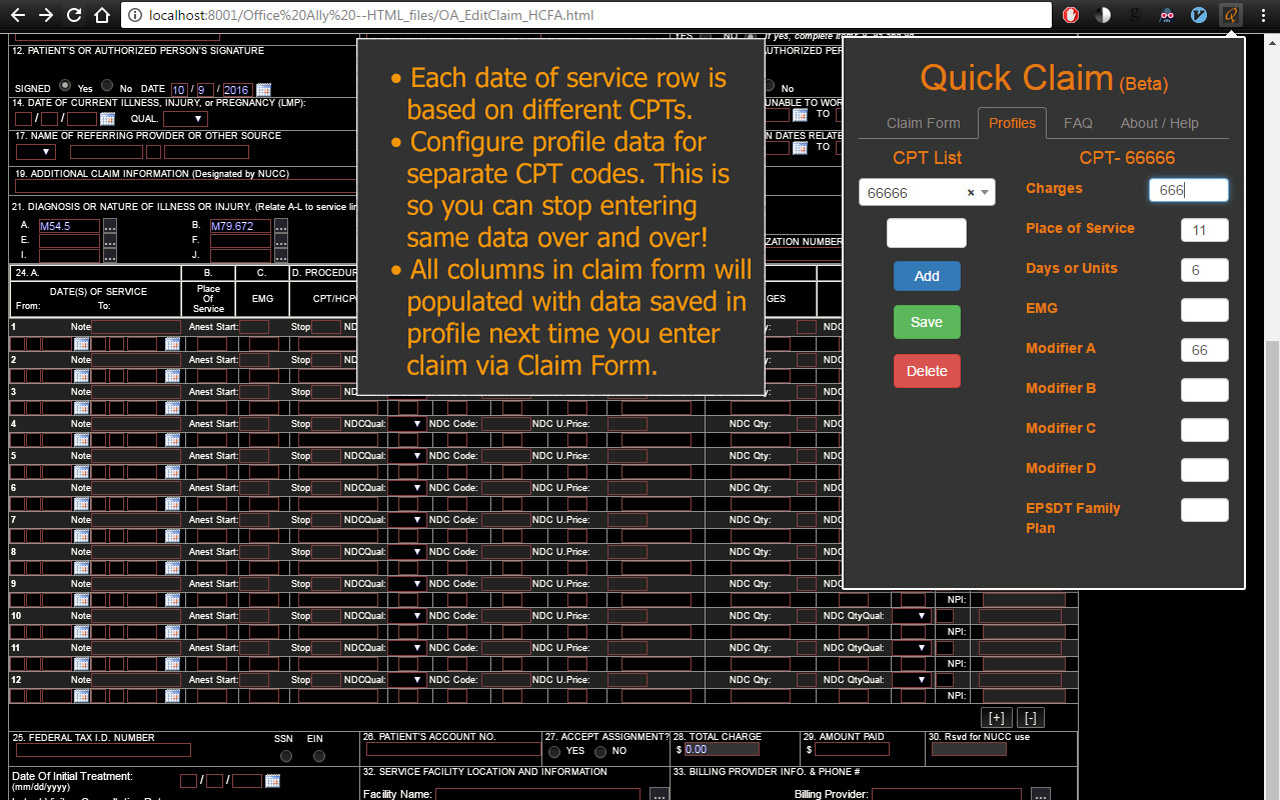Click the Quick Claim extension icon
The height and width of the screenshot is (800, 1280).
(1232, 15)
